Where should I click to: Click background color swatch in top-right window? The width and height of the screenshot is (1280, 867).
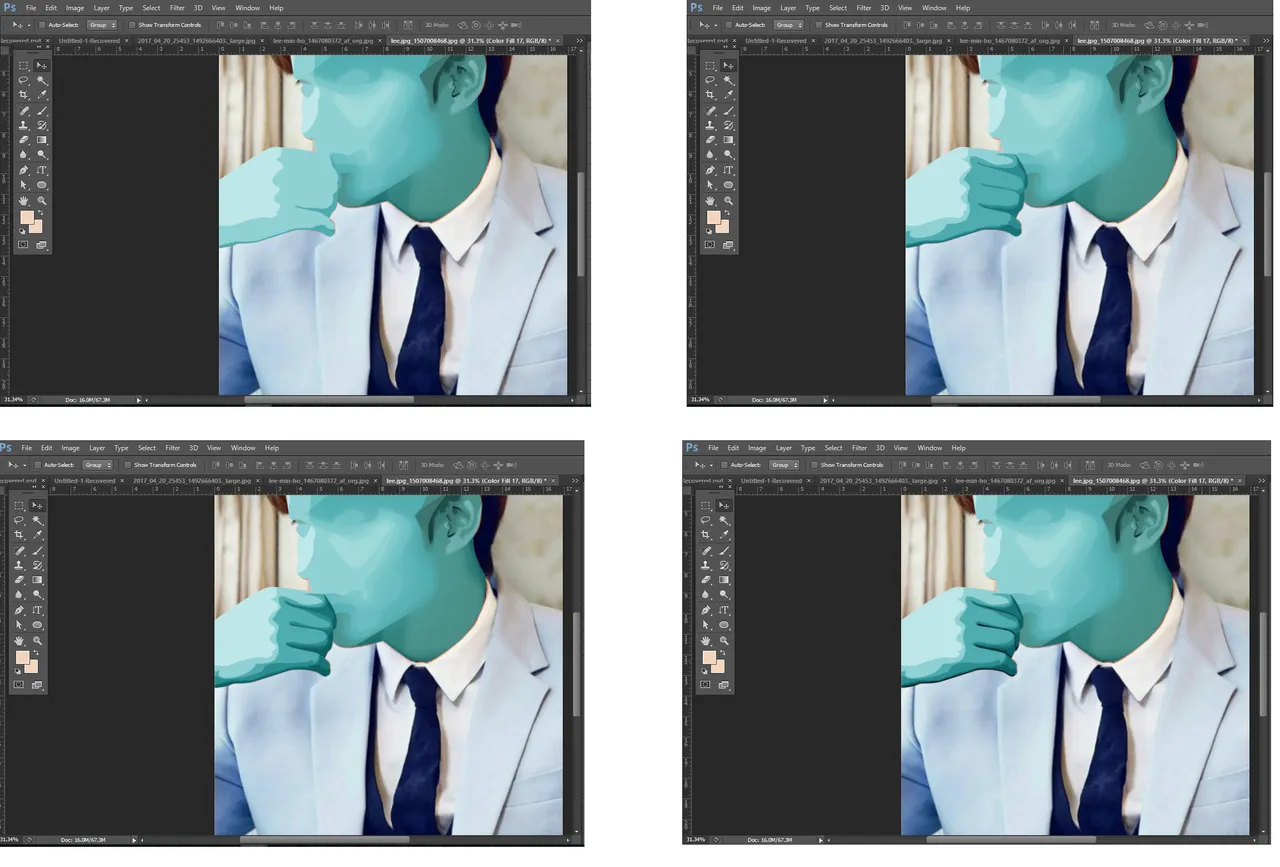723,227
